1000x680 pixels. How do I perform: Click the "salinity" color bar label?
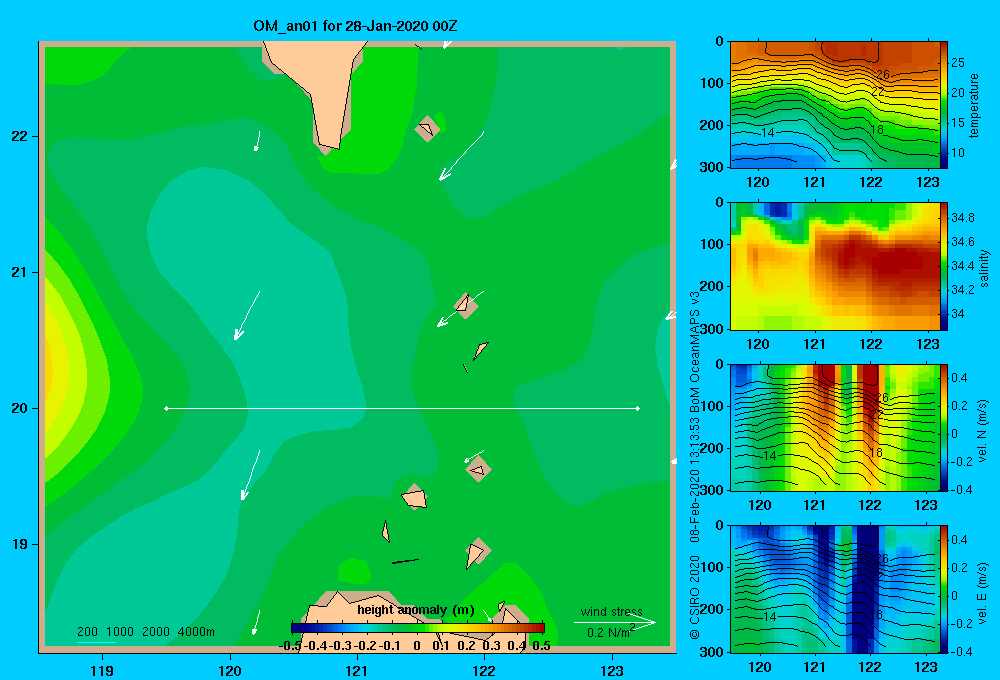pyautogui.click(x=985, y=268)
